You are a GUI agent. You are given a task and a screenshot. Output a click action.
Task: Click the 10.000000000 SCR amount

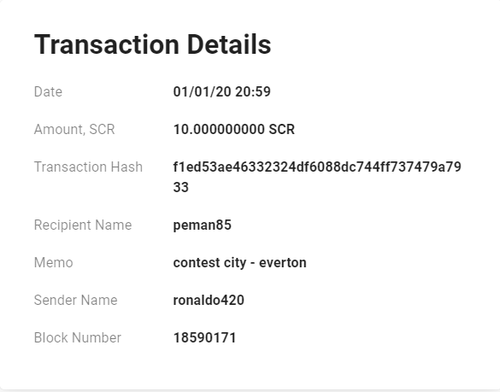[234, 129]
